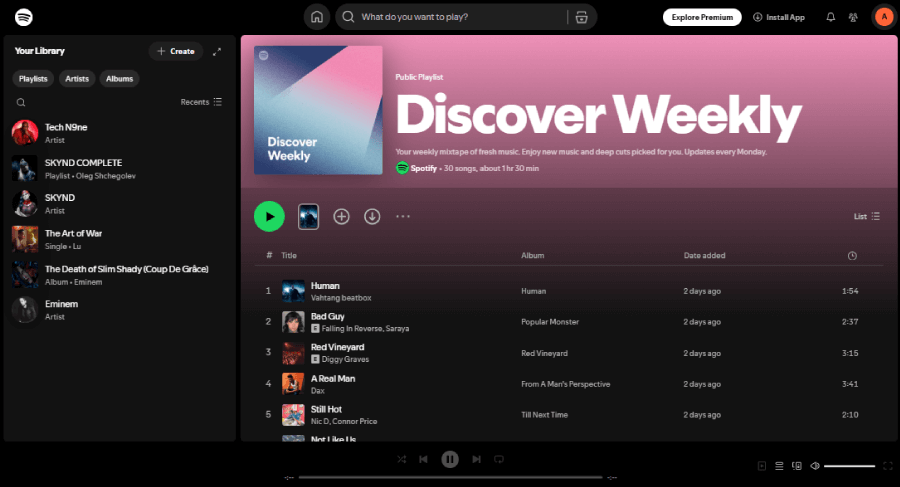This screenshot has width=900, height=487.
Task: Select the track Bad Guy
Action: [568, 322]
